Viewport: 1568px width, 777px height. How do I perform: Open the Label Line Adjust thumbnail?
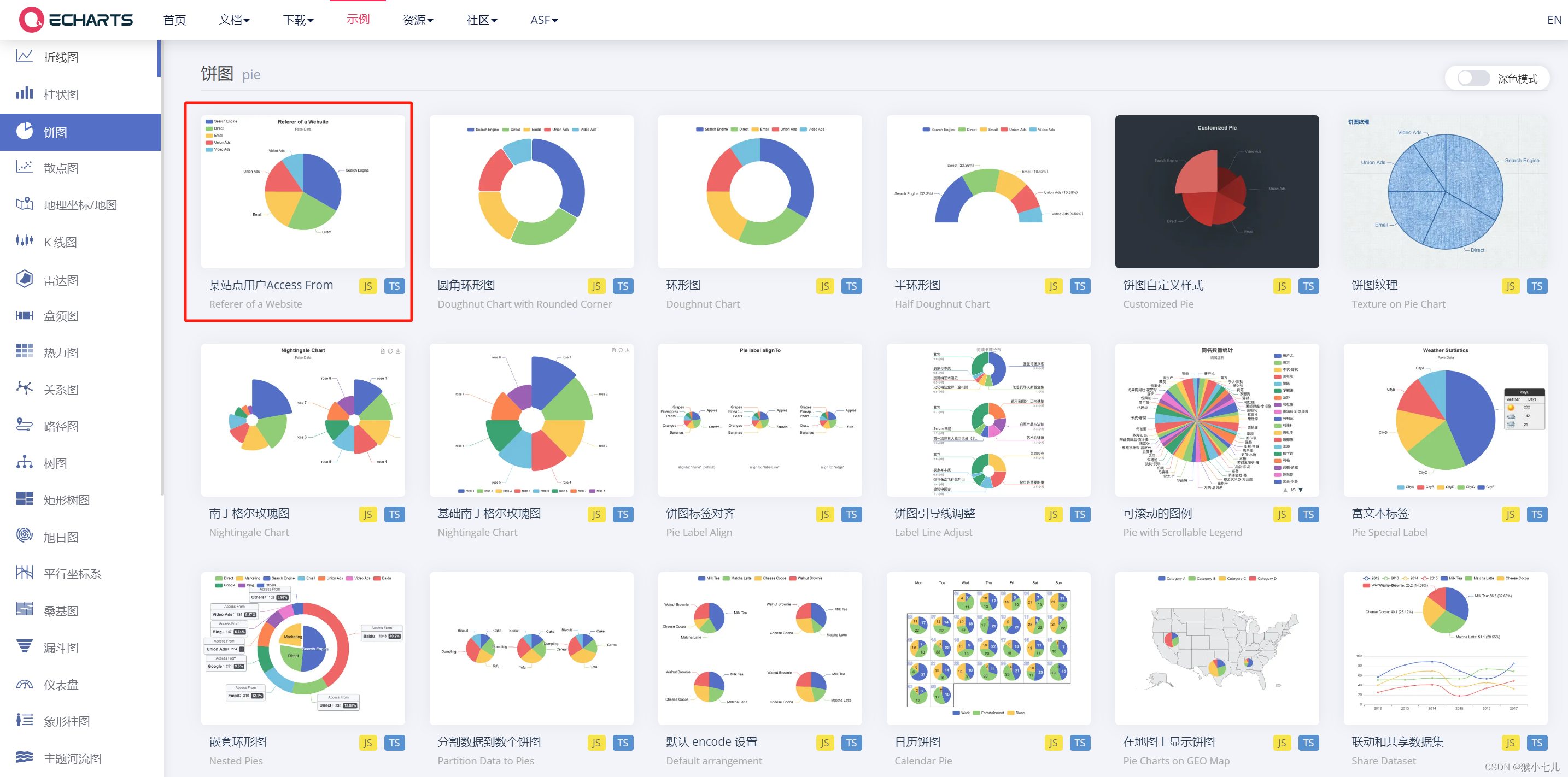pos(988,420)
